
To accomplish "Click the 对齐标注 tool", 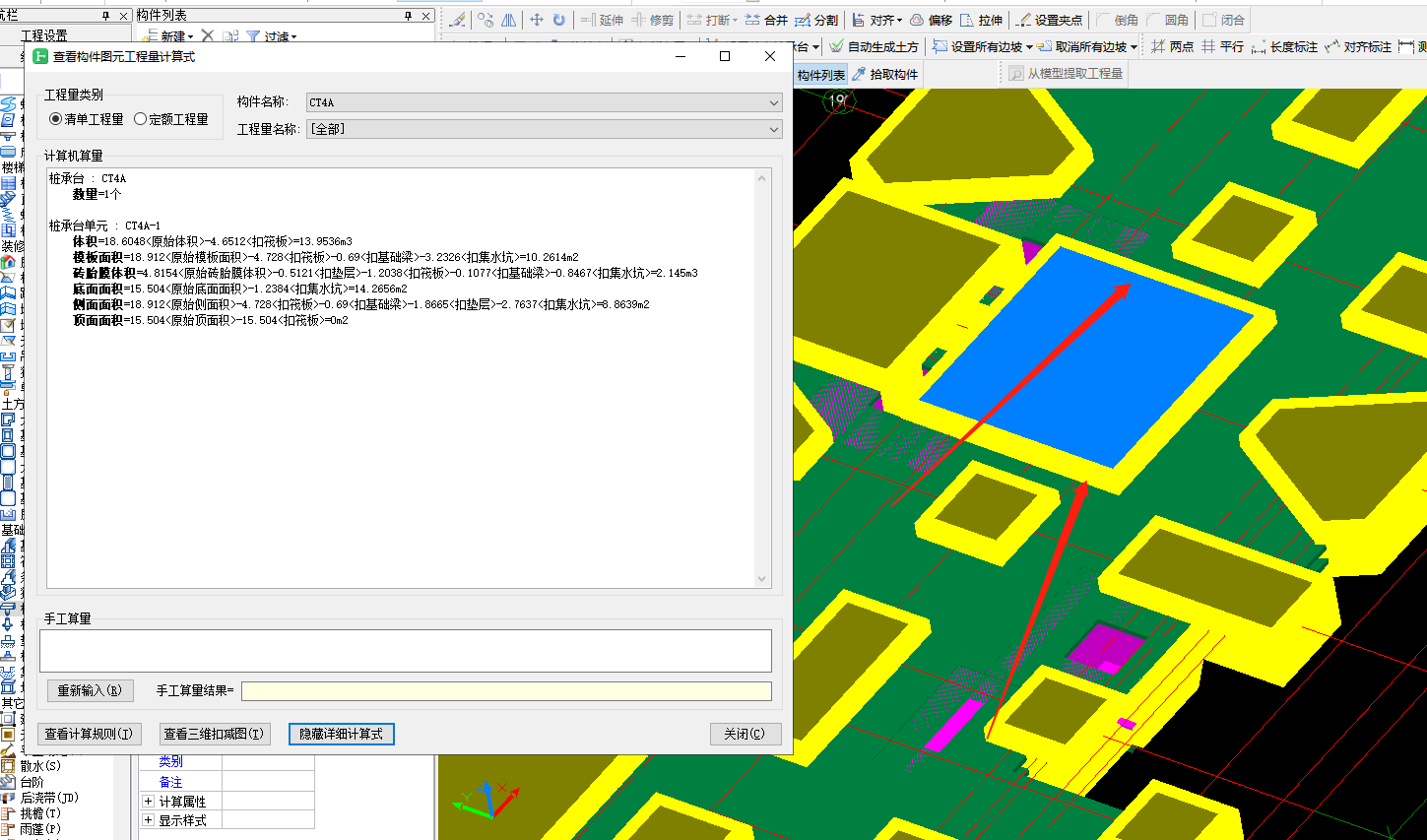I will pyautogui.click(x=1358, y=46).
